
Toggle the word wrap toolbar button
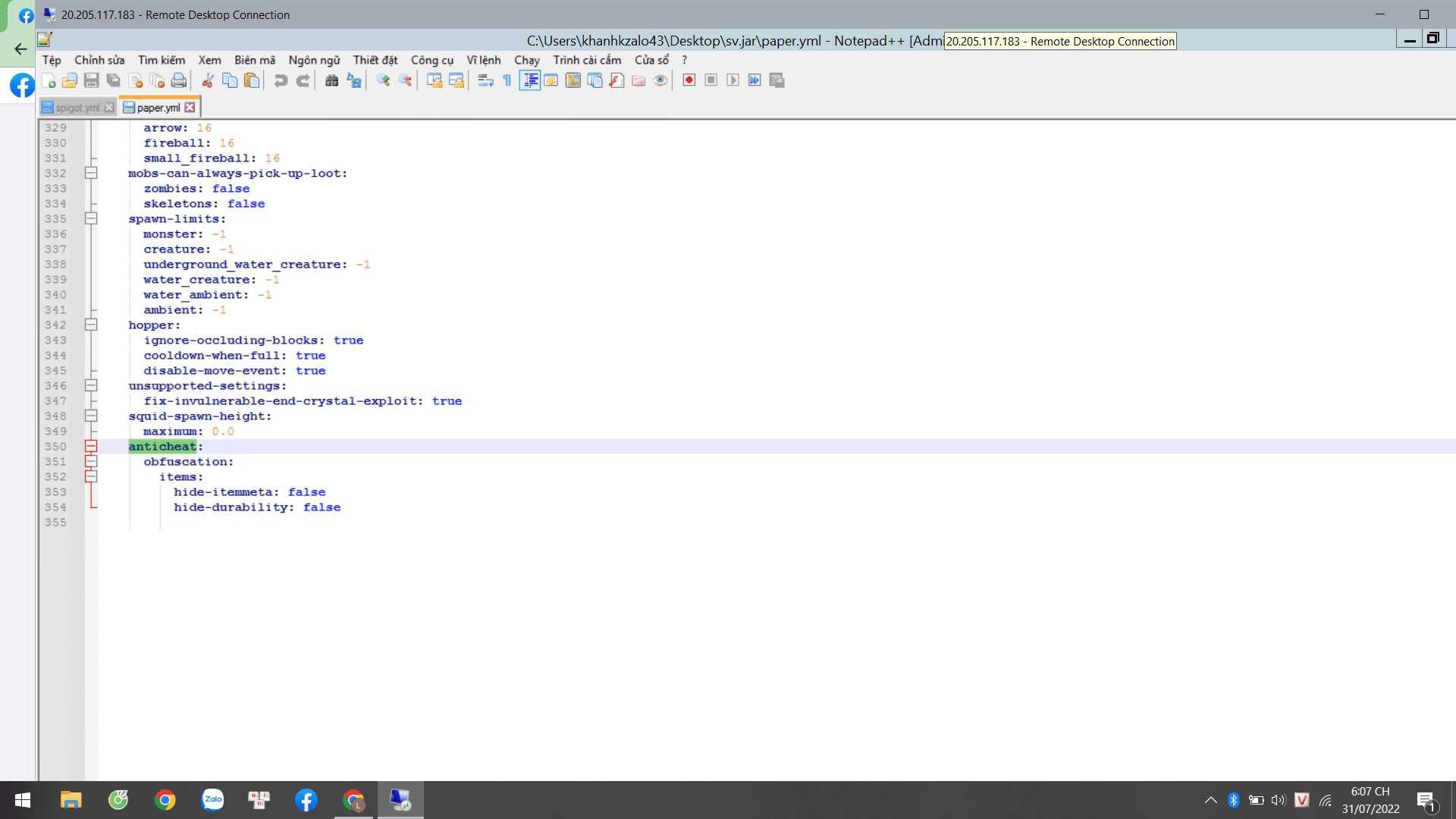click(485, 80)
